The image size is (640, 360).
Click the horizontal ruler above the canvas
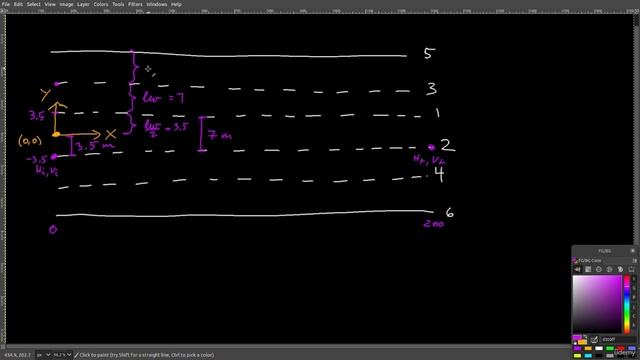(x=319, y=11)
